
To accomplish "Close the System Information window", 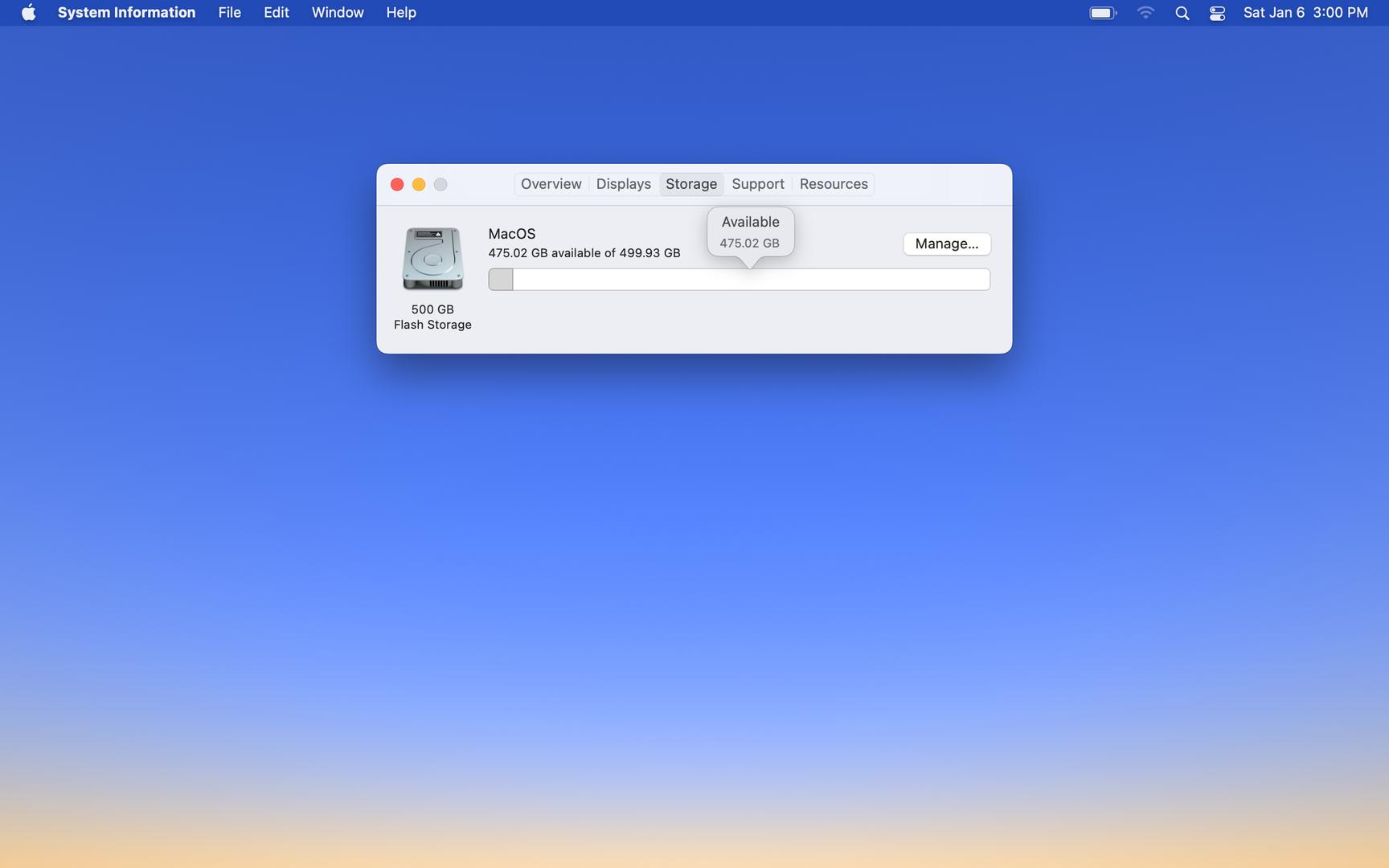I will (397, 185).
